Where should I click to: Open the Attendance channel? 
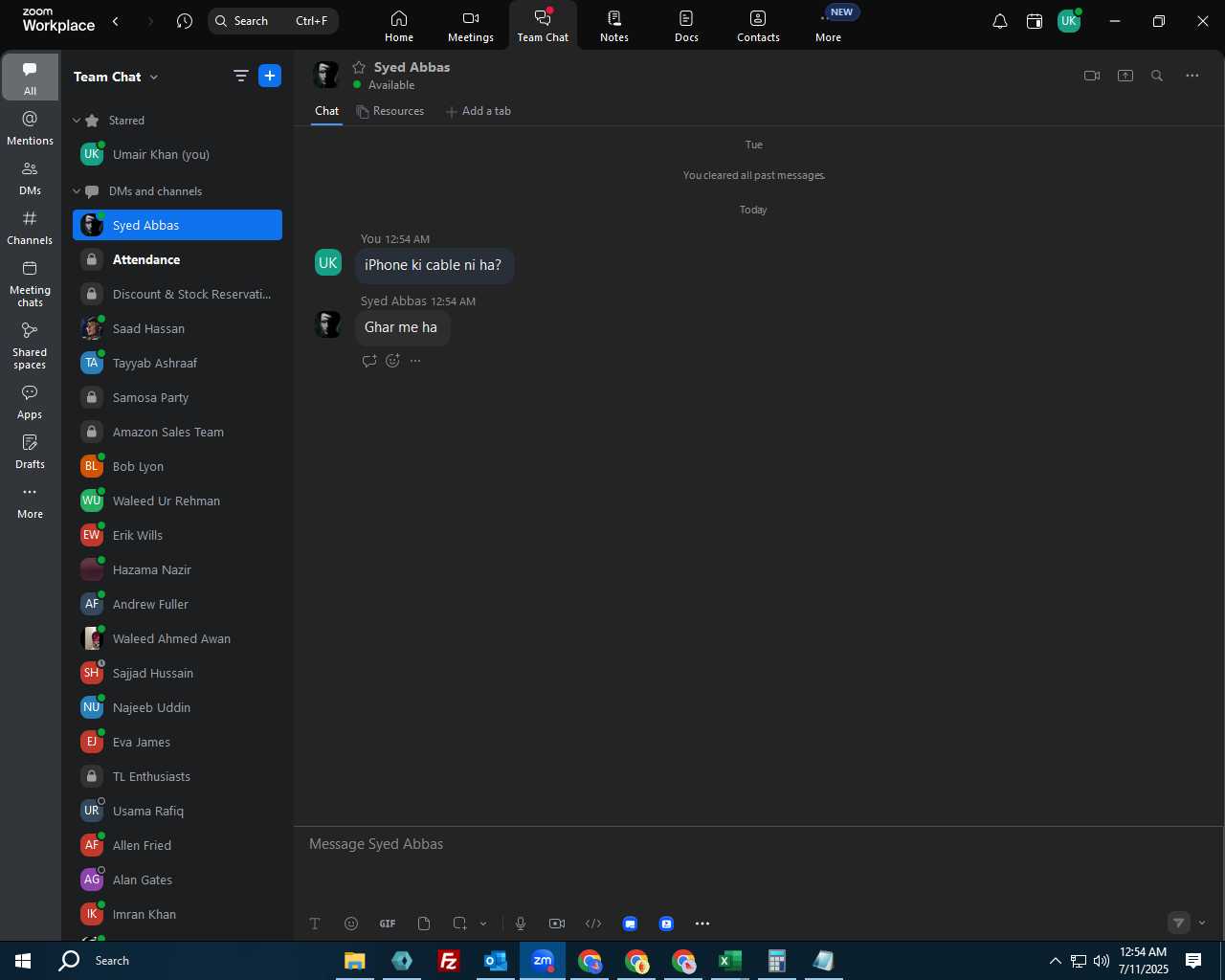pyautogui.click(x=177, y=259)
